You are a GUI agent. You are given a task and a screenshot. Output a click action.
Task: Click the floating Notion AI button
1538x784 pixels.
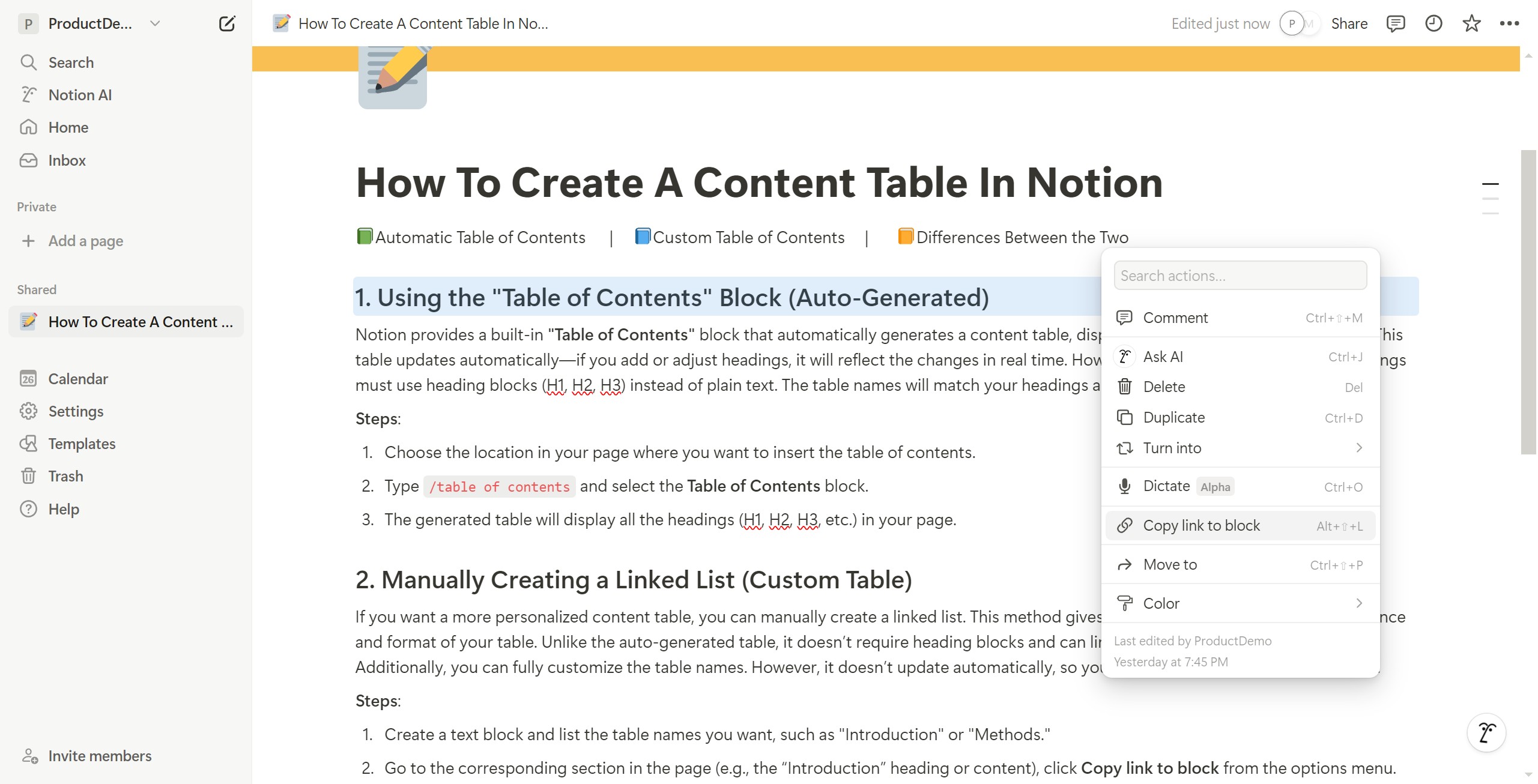click(1486, 732)
